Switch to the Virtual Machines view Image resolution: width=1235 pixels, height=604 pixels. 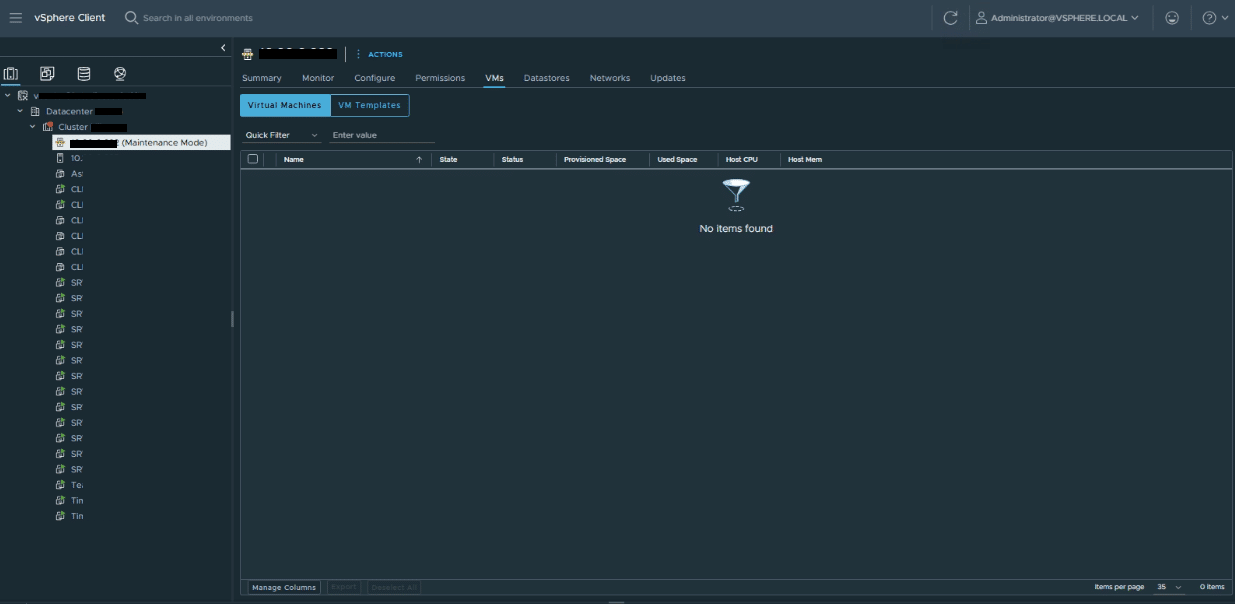coord(284,105)
